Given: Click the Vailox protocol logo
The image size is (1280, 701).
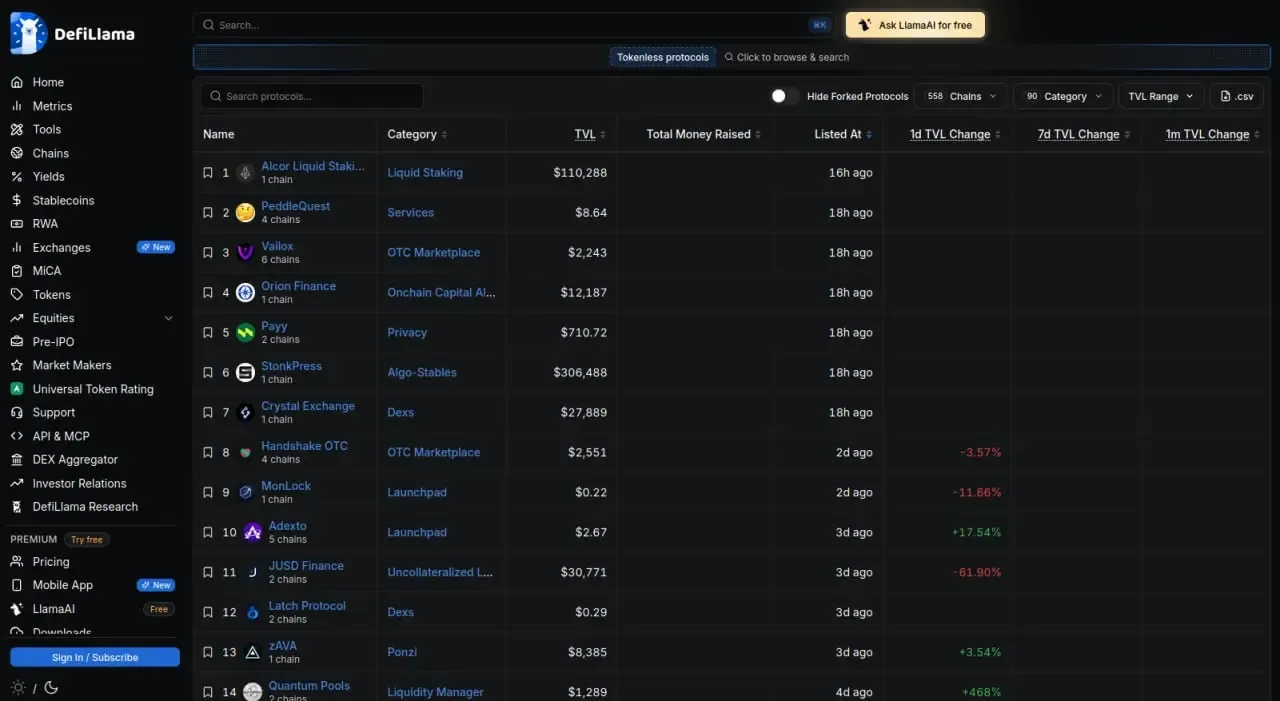Looking at the screenshot, I should coord(245,252).
